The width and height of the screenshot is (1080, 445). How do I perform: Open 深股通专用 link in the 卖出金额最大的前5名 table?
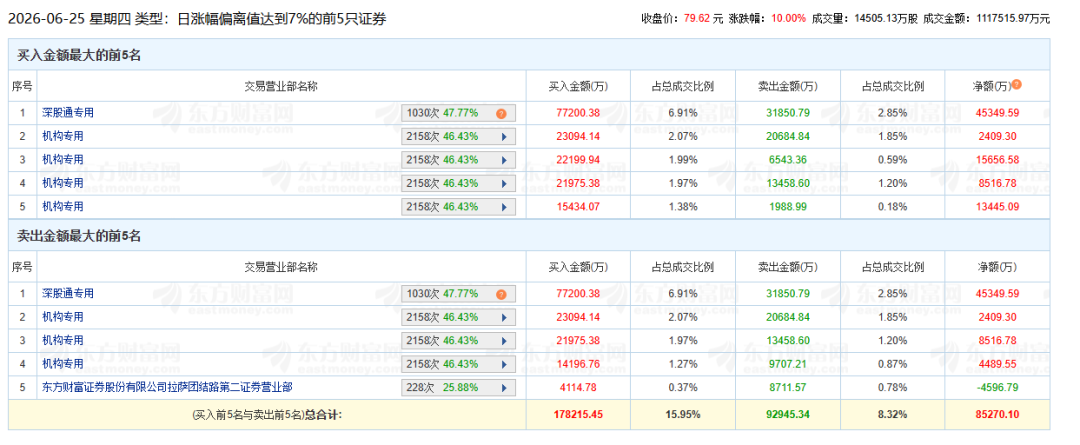pos(68,293)
